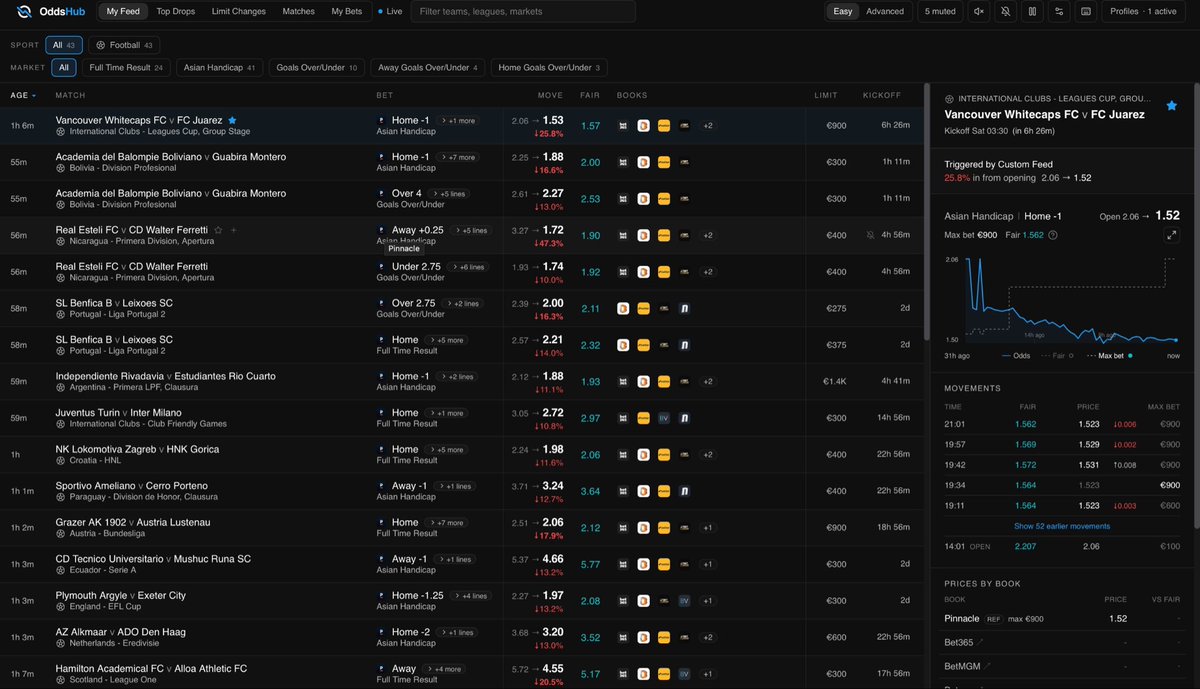Toggle the Max bet series in legend
This screenshot has width=1200, height=689.
point(1109,355)
